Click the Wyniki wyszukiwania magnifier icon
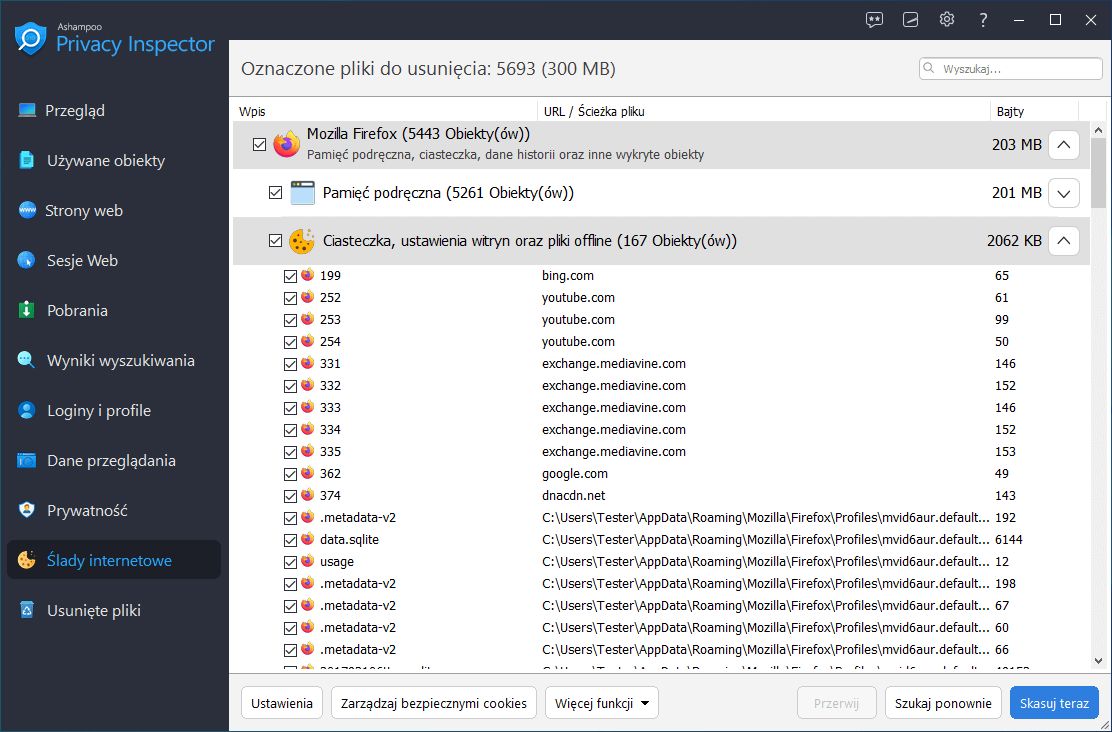 (x=26, y=360)
